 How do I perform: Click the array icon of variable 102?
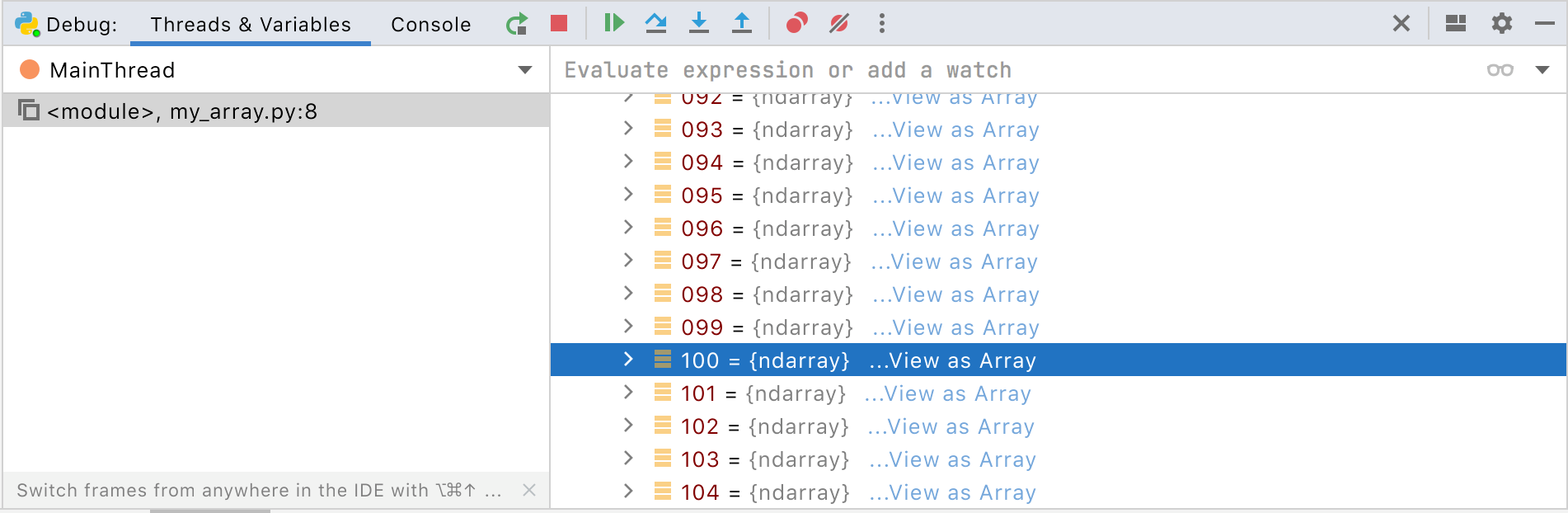click(662, 426)
